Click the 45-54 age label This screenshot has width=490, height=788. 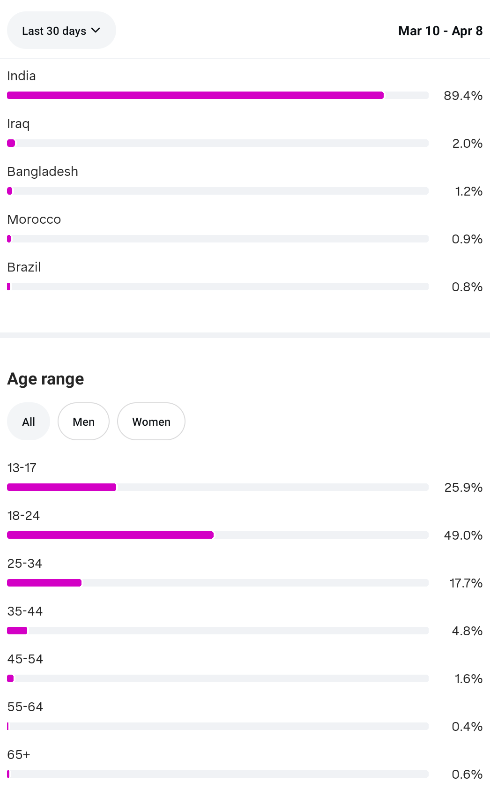[x=25, y=659]
